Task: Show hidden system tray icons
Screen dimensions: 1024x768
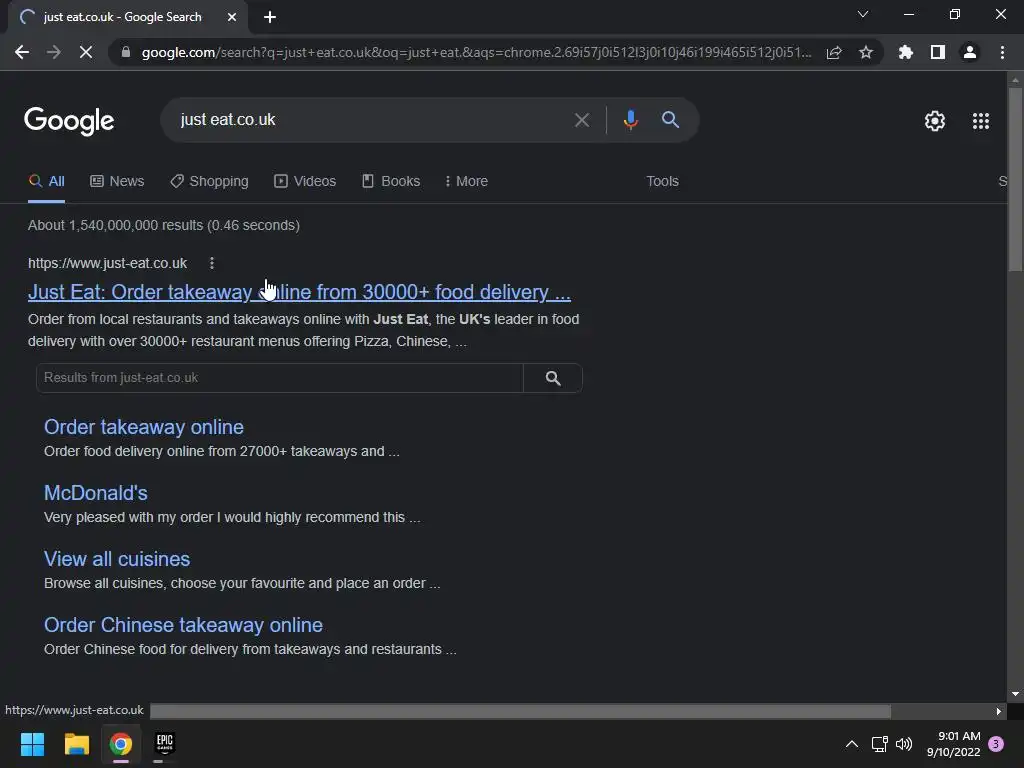Action: (x=852, y=744)
